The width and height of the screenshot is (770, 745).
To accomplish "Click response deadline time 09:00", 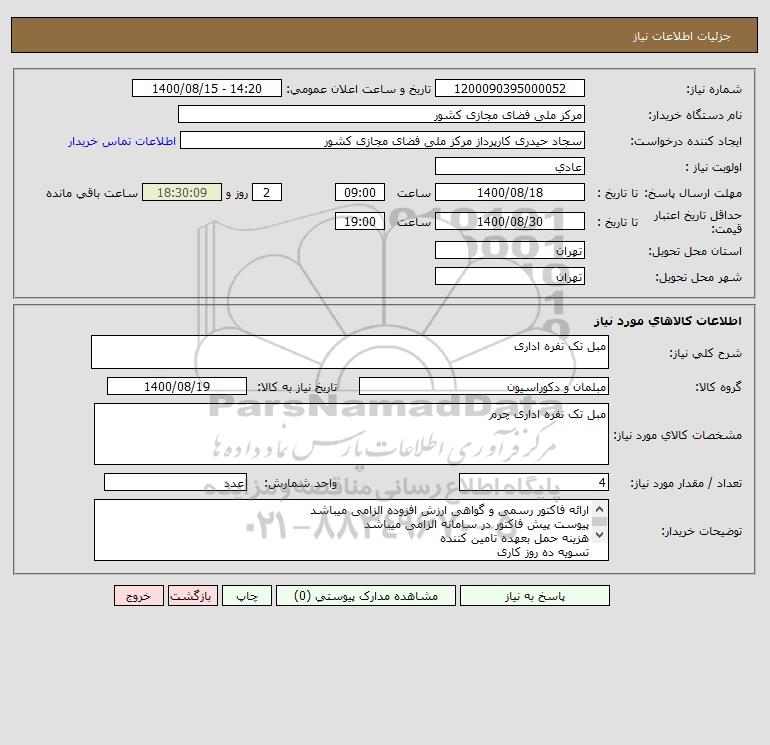I will 360,193.
